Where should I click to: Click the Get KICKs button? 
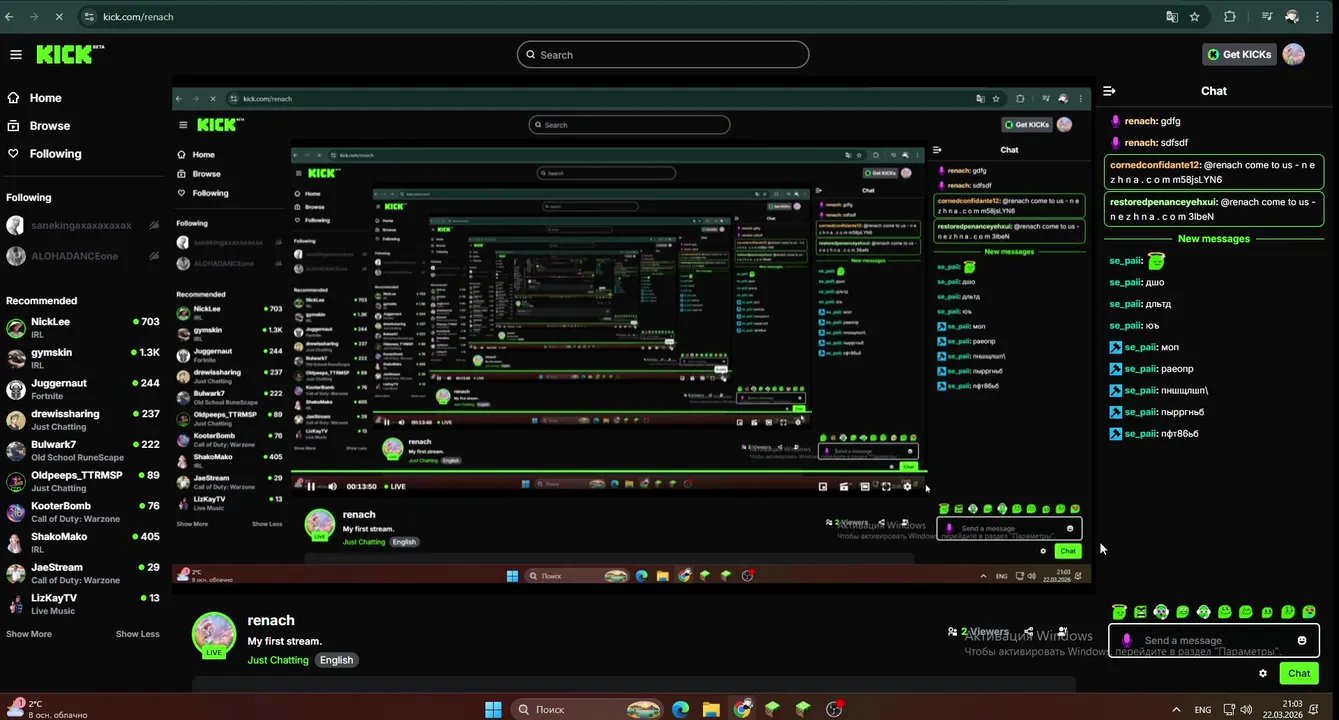tap(1240, 54)
